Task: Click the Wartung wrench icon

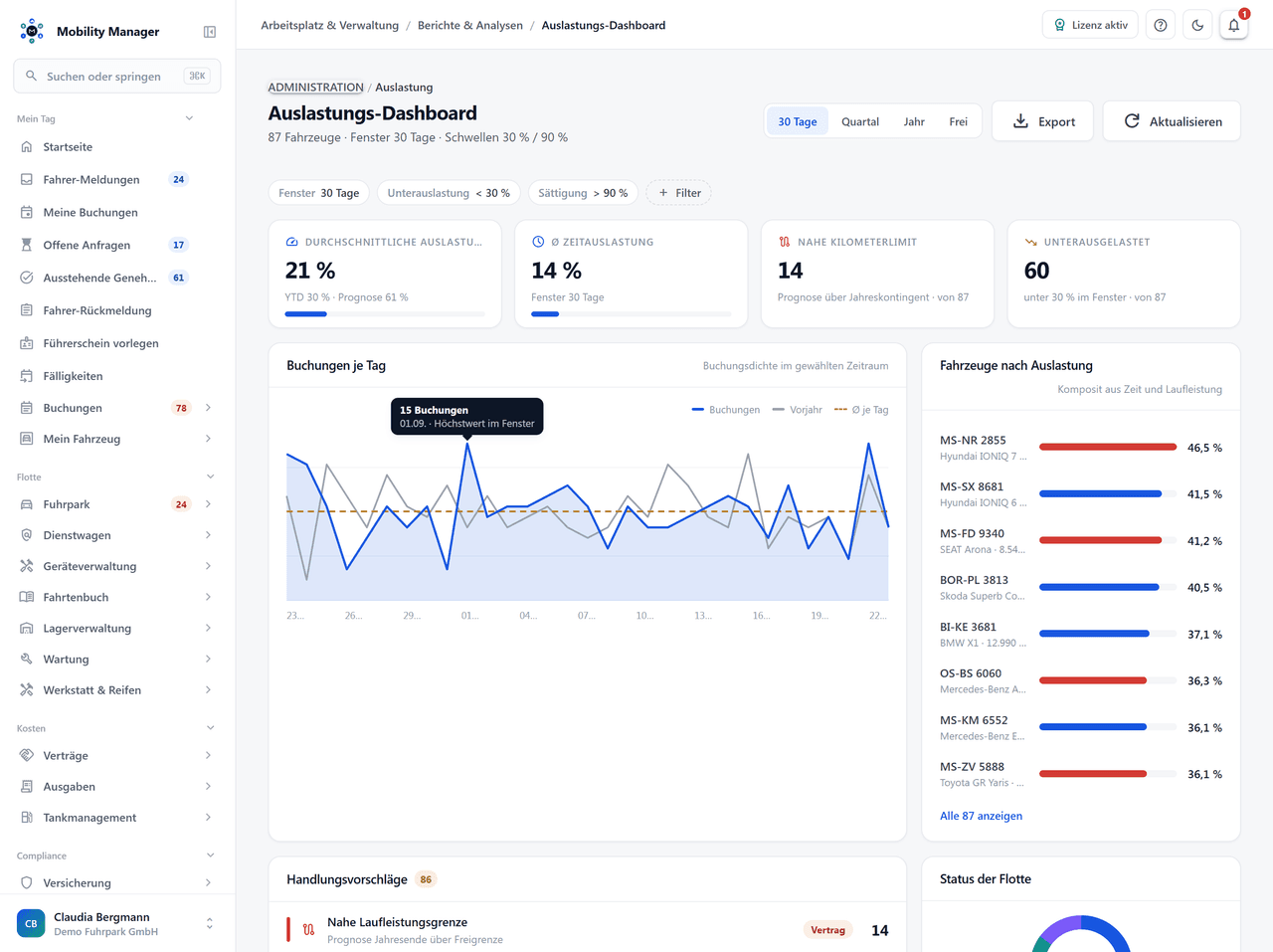Action: pyautogui.click(x=27, y=660)
